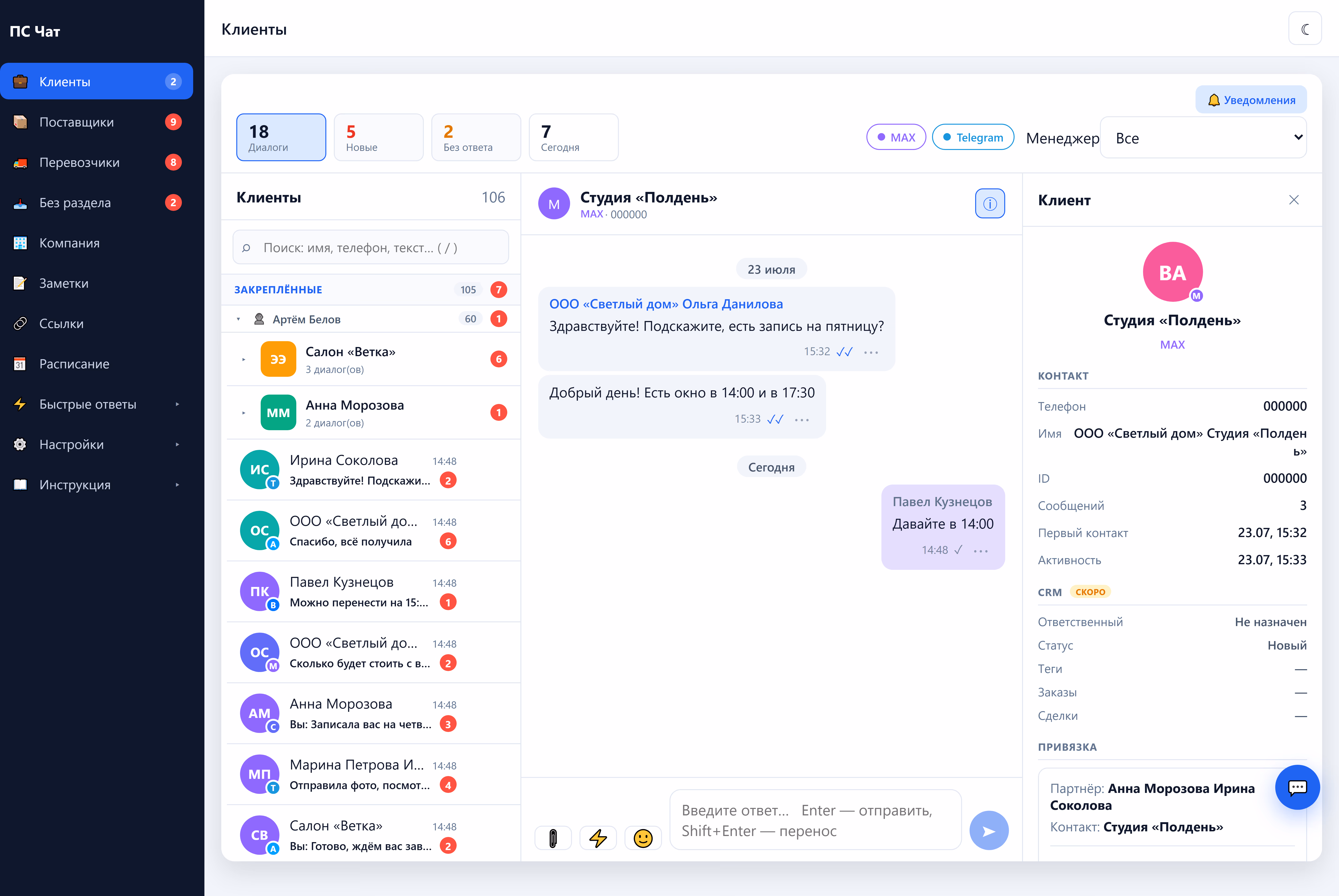Click partner link Анна Морозова Ирина Соколова
Screen dimensions: 1339x896
coord(1153,797)
